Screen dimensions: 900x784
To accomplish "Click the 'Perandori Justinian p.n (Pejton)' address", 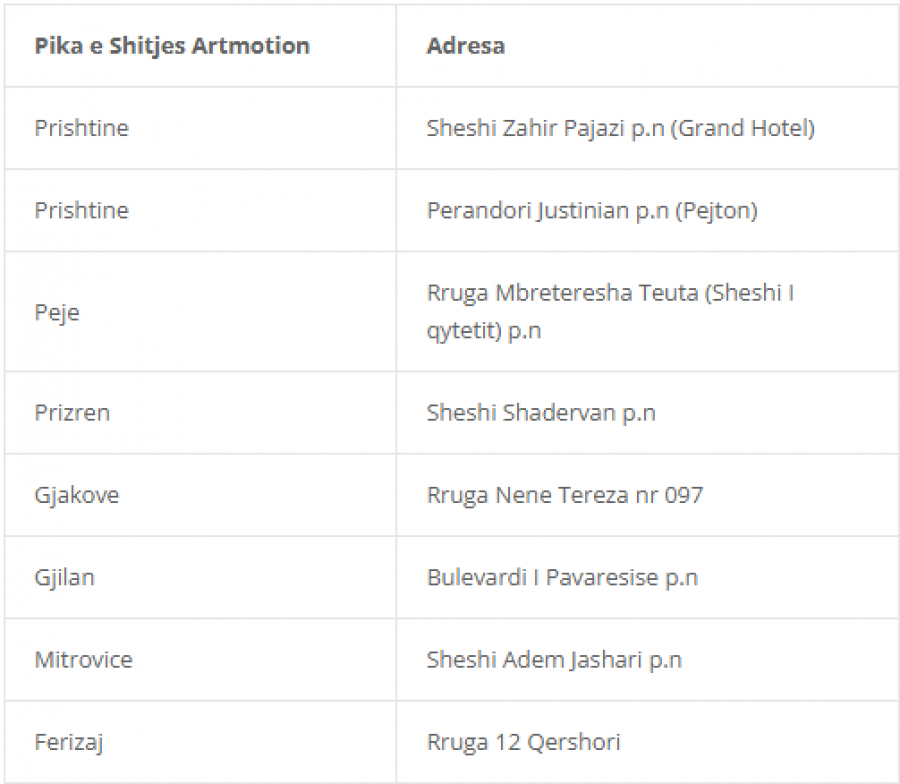I will (x=592, y=210).
